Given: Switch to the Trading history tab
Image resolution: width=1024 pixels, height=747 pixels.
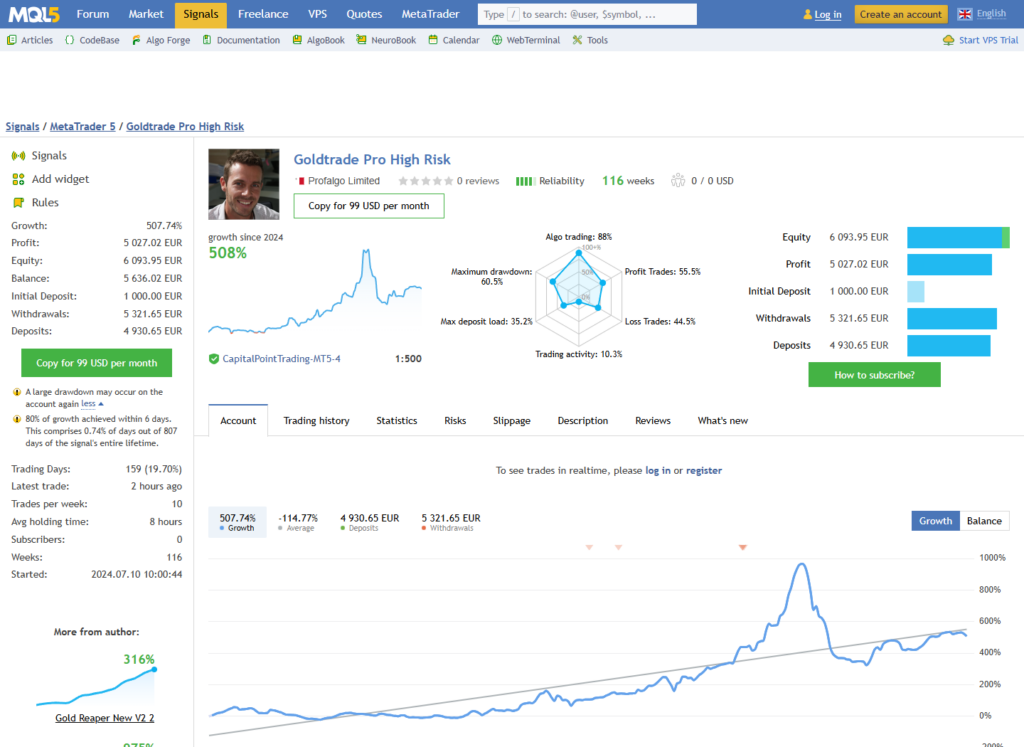Looking at the screenshot, I should click(316, 421).
